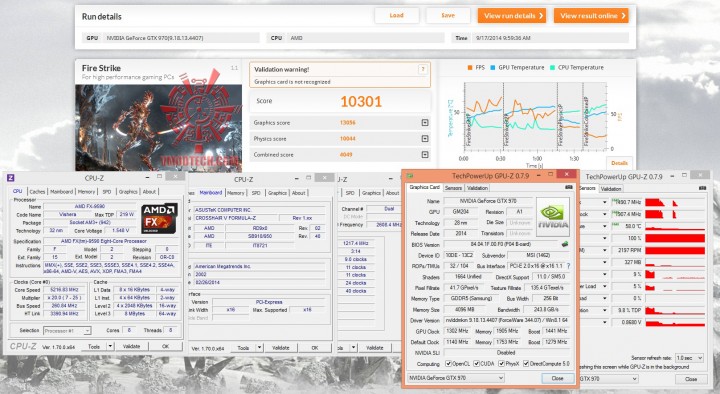This screenshot has height=394, width=720.
Task: Open Memory tab in second CPU-Z window
Action: (236, 193)
